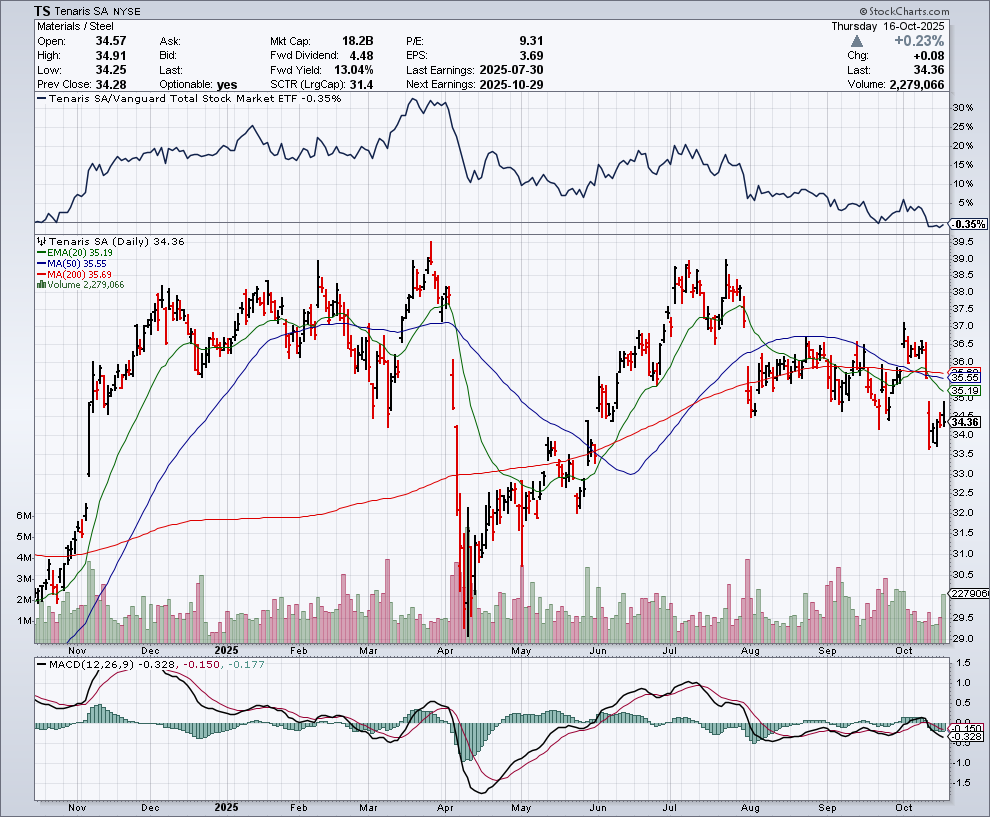Click the SCTR (LrgCap) label
990x817 pixels.
pos(303,84)
